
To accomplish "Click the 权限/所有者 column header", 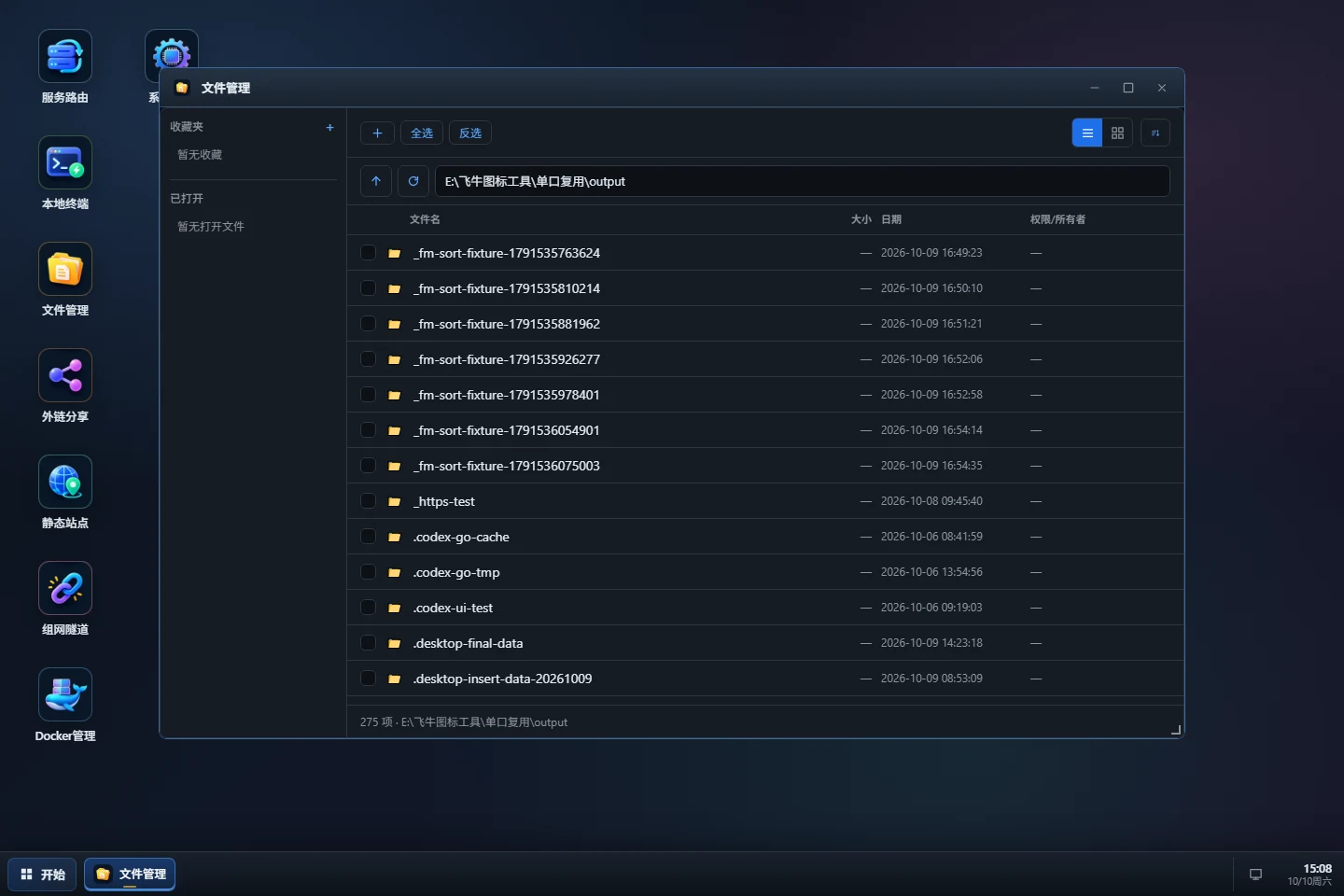I will [x=1057, y=219].
